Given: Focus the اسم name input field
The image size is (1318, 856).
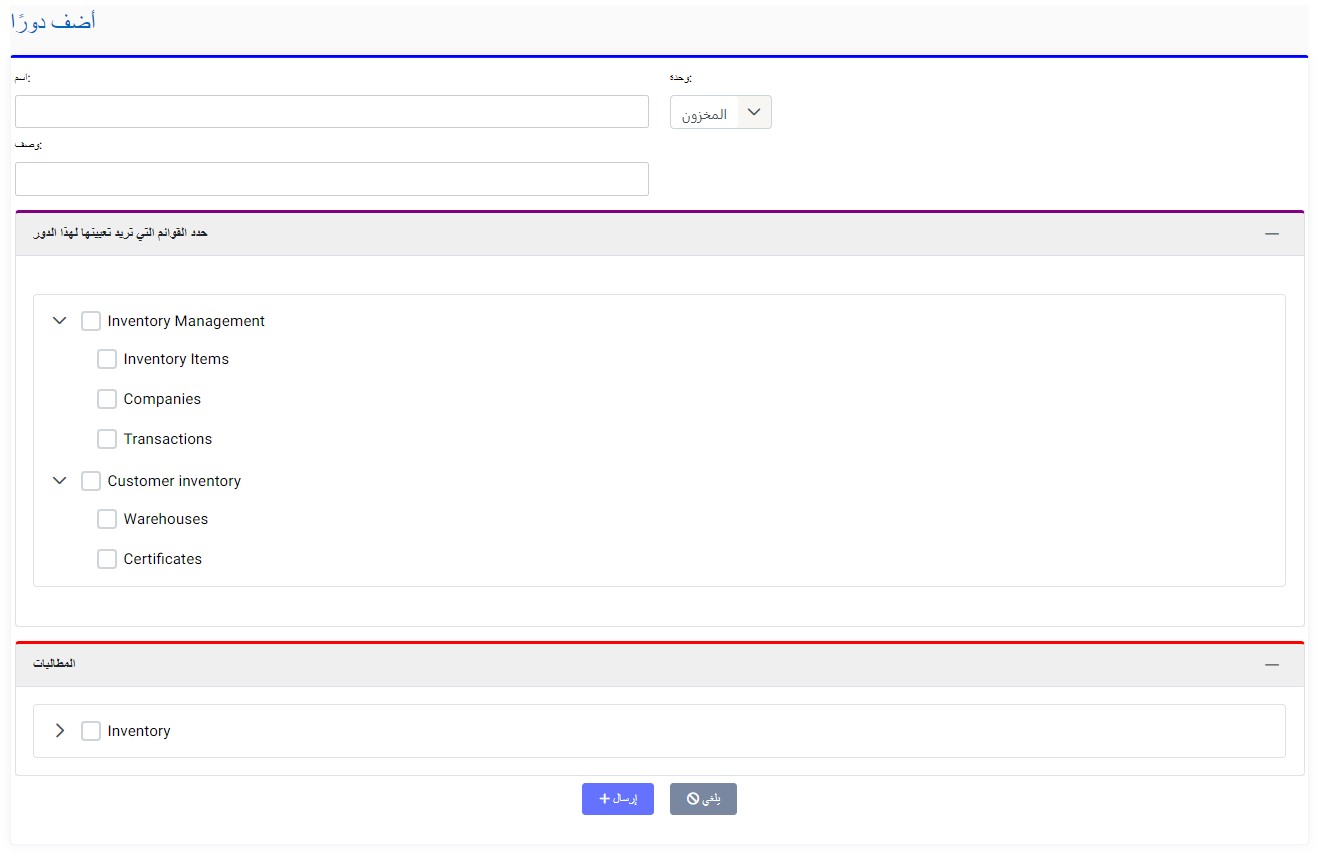Looking at the screenshot, I should pos(331,112).
